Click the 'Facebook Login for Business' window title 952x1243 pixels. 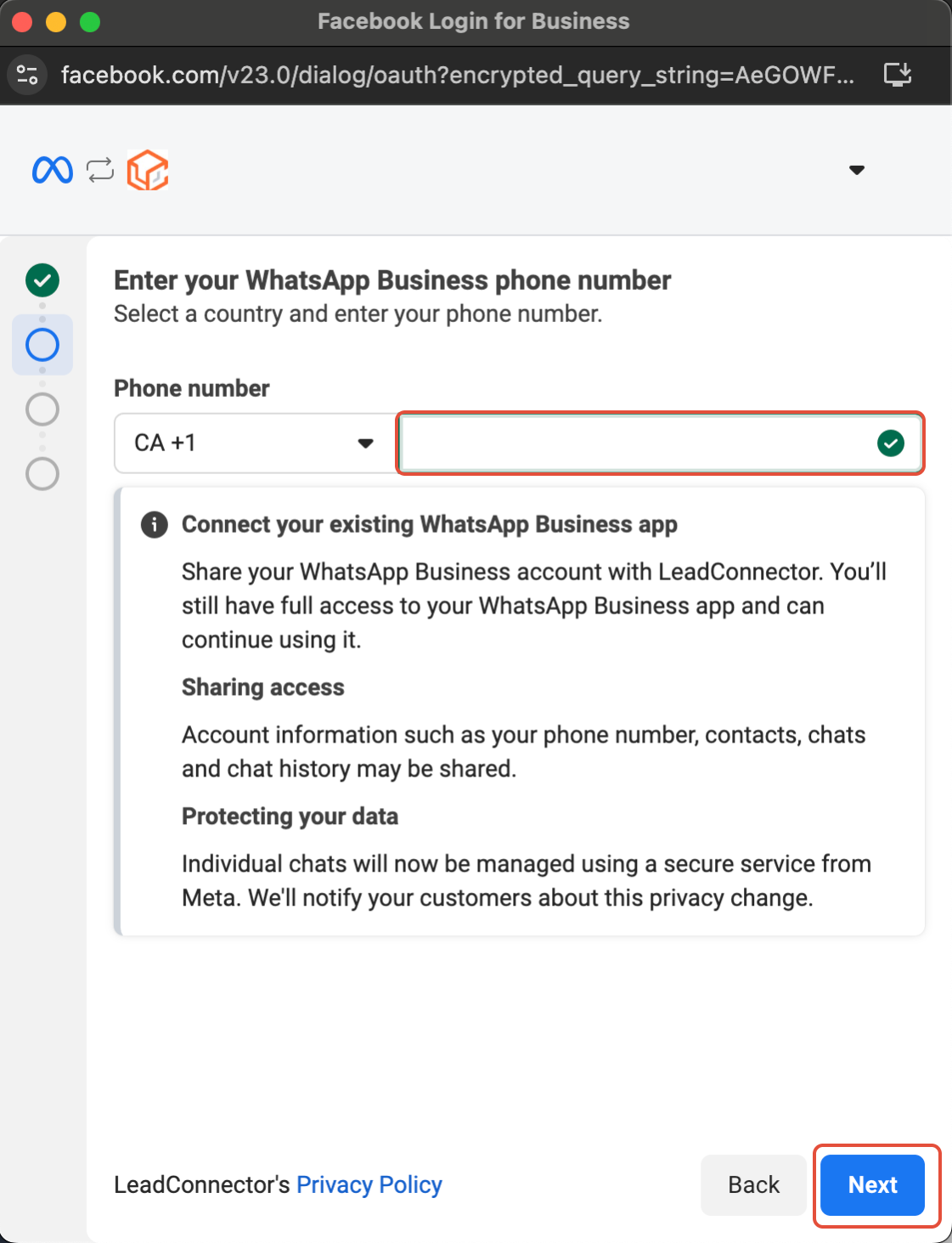[x=474, y=21]
